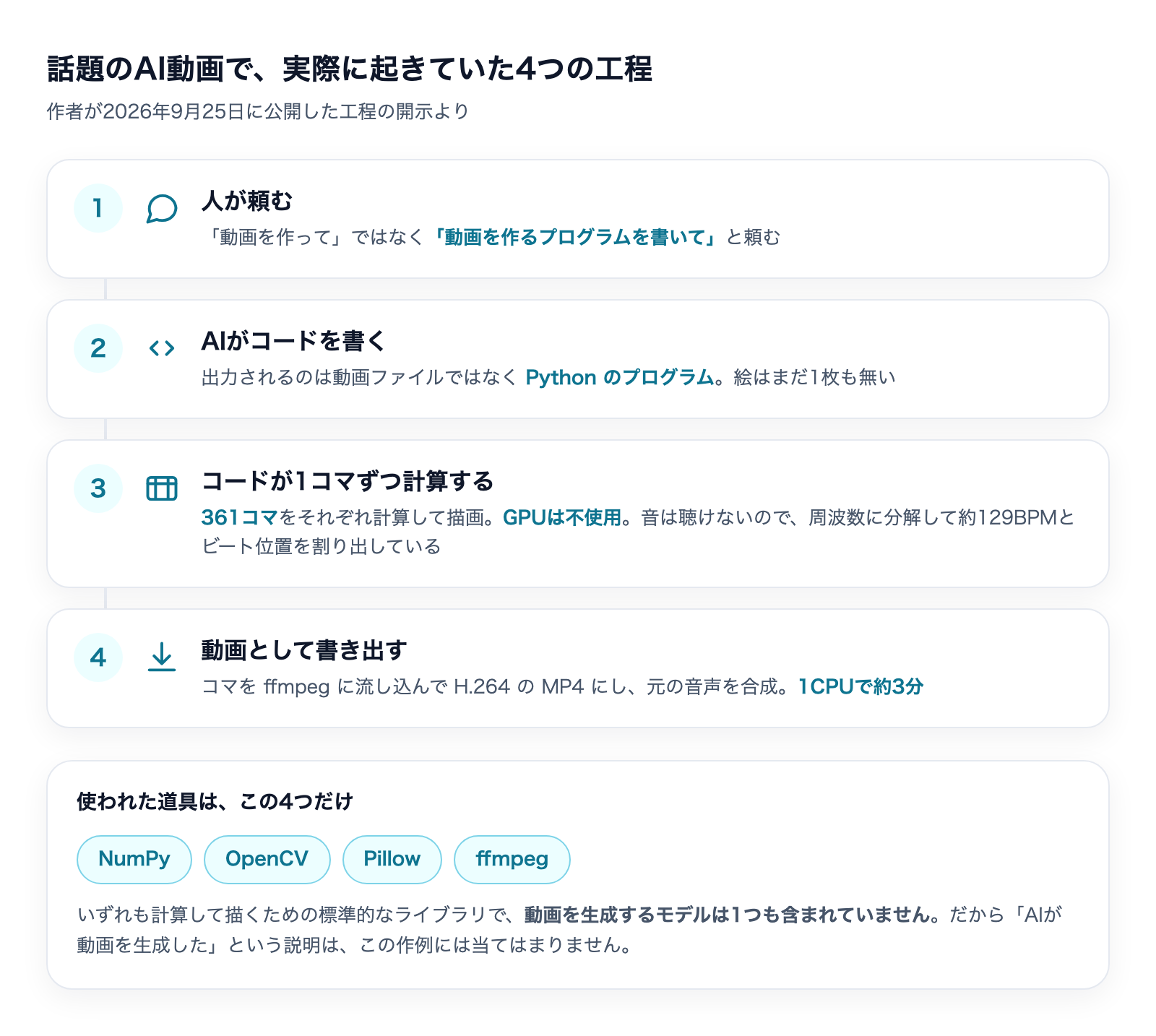The width and height of the screenshot is (1156, 1036).
Task: Click the 人が頼む step heading
Action: coord(247,201)
